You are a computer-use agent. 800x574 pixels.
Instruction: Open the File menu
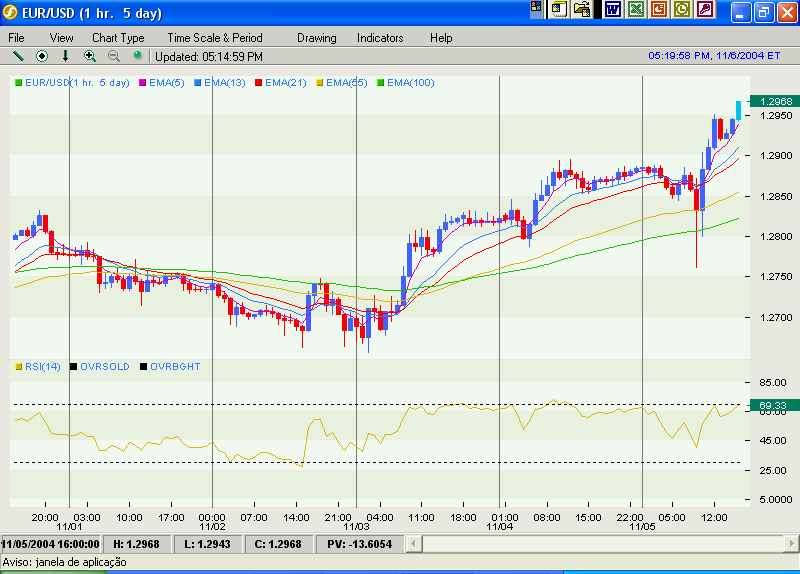(x=17, y=38)
